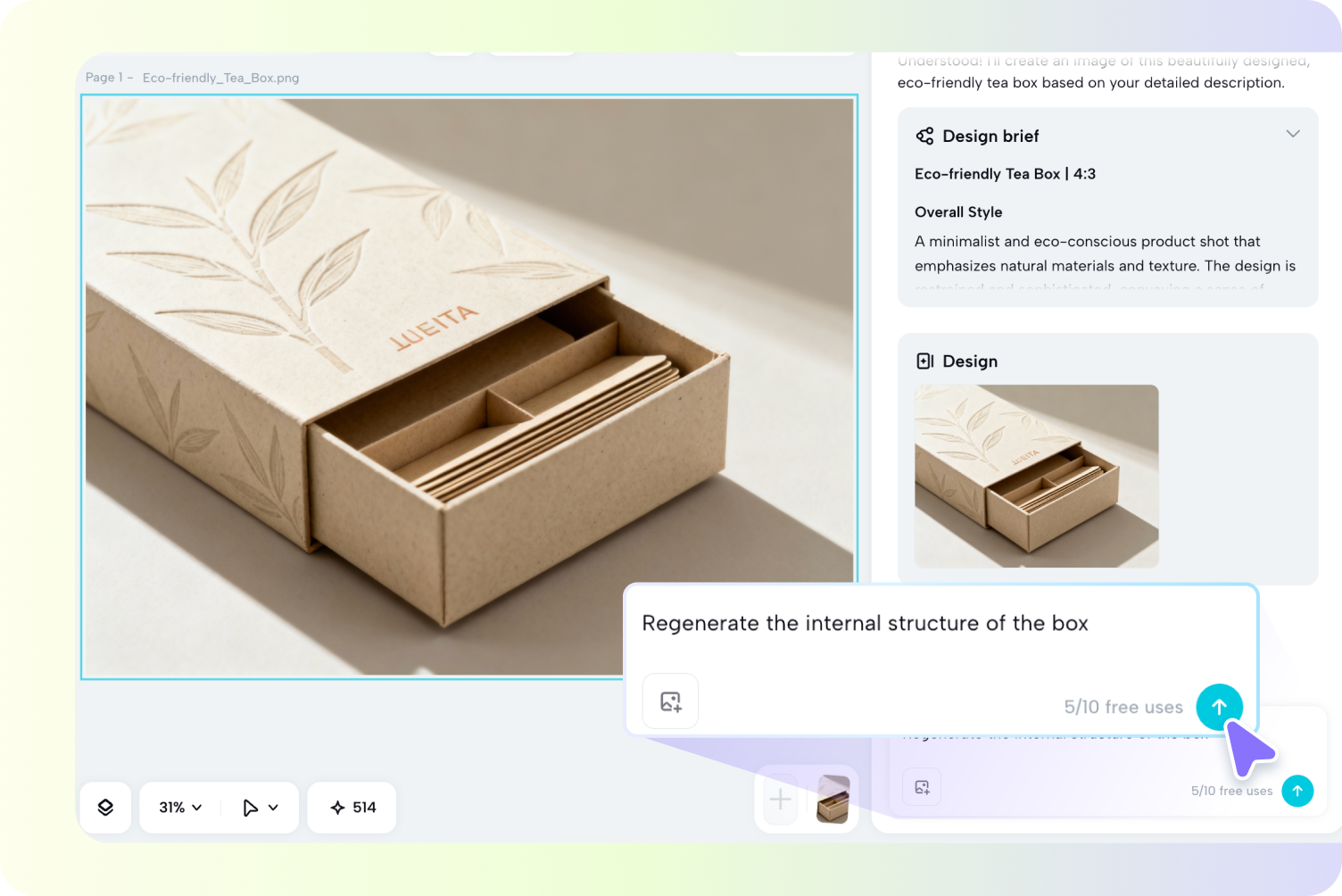Screen dimensions: 1342x896
Task: Open the 31% zoom level dropdown
Action: pyautogui.click(x=180, y=808)
